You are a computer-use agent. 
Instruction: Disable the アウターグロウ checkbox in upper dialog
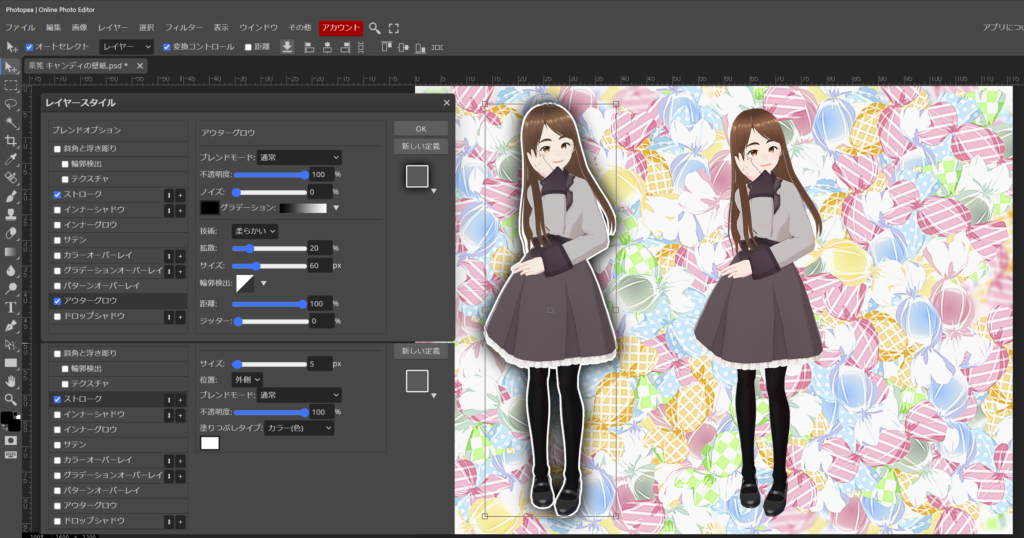(x=58, y=301)
